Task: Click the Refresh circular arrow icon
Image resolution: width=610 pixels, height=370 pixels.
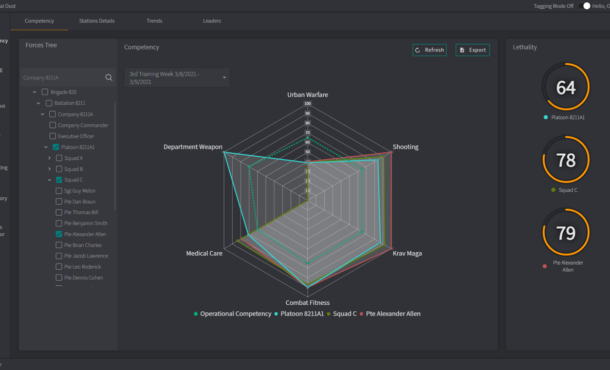Action: pos(418,50)
